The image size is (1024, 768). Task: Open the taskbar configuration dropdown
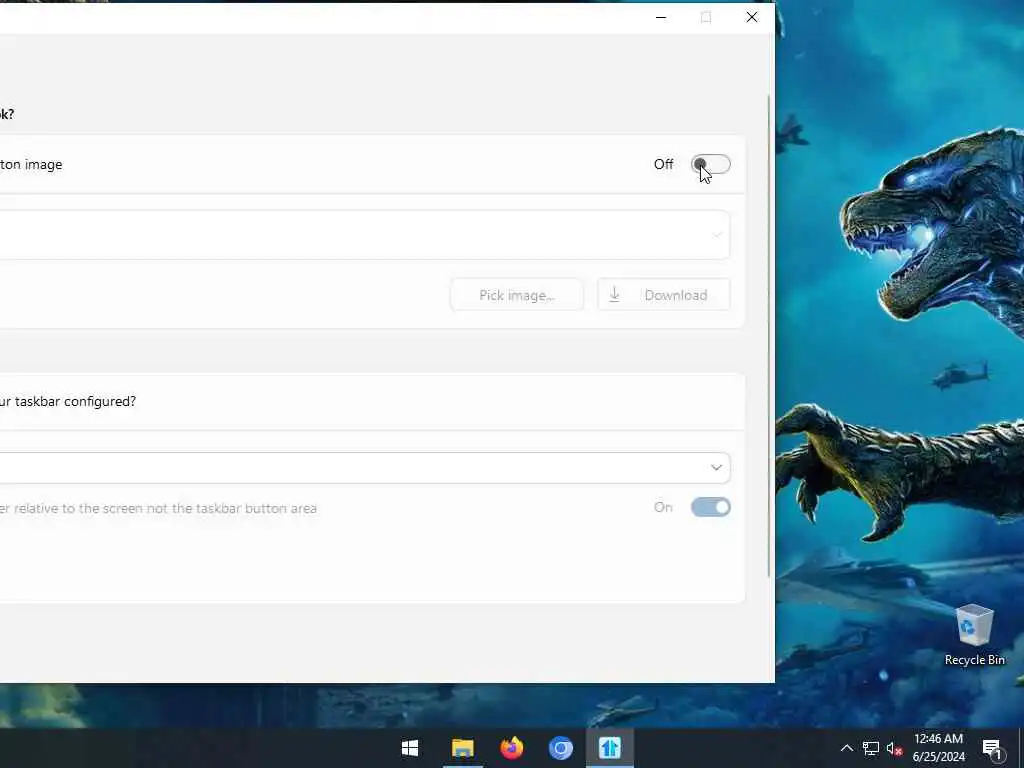[364, 468]
